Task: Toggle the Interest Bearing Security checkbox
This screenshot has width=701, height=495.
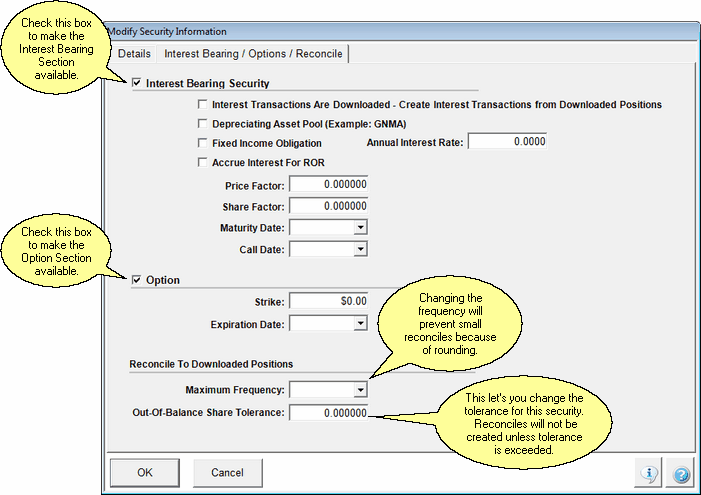Action: tap(137, 84)
